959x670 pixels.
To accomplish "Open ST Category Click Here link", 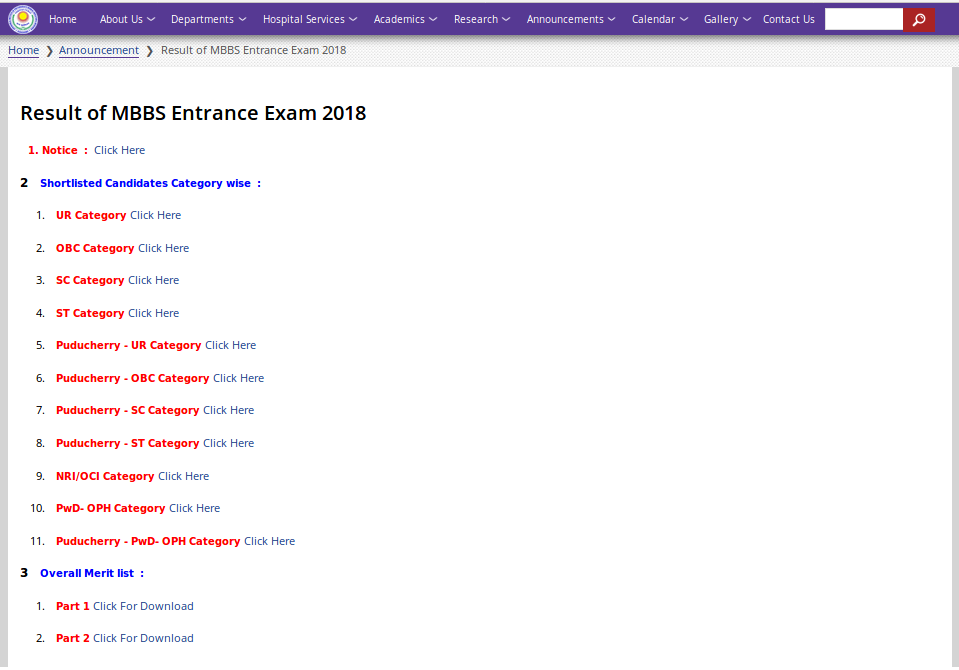I will (154, 313).
